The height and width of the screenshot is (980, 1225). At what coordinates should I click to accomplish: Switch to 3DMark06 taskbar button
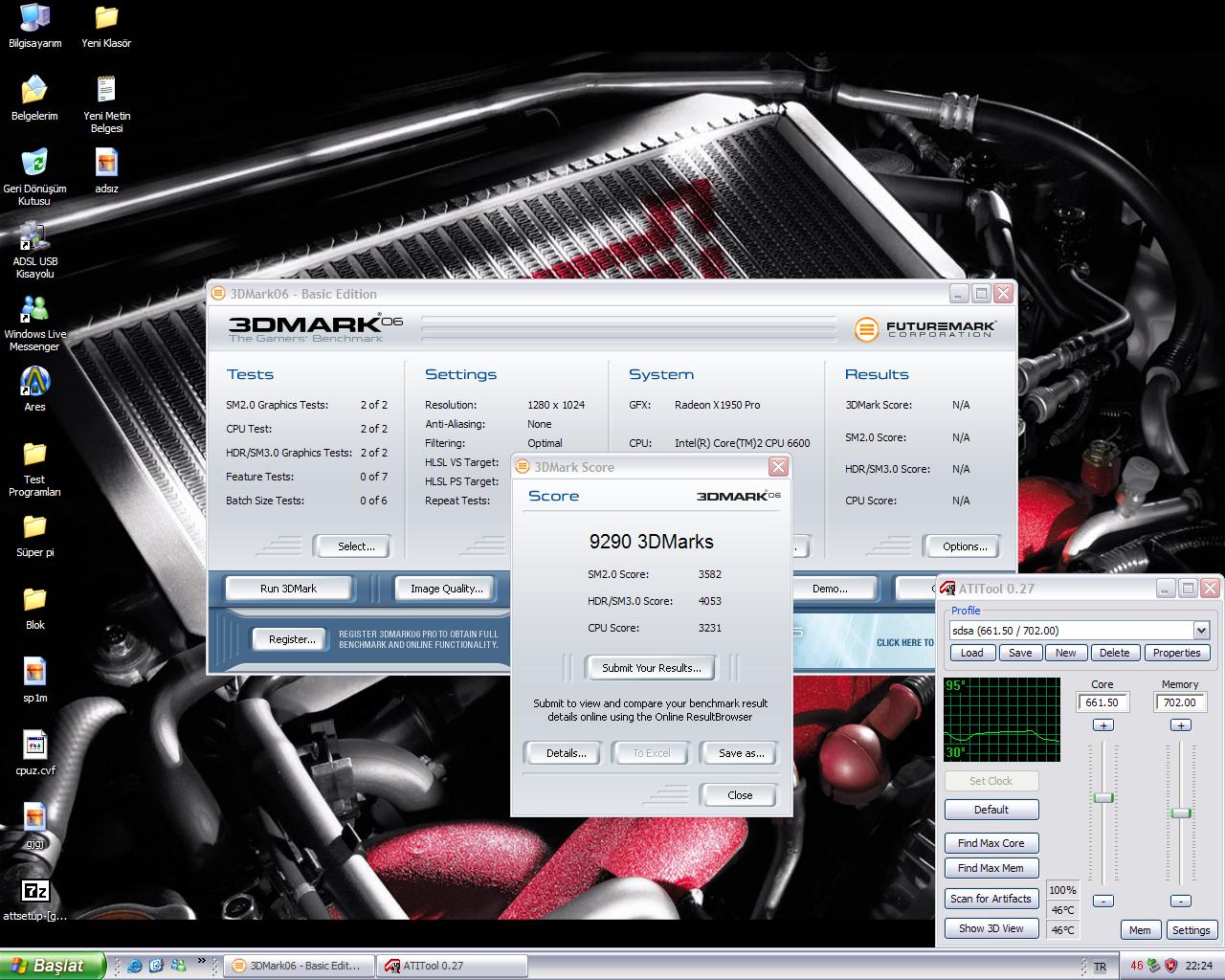coord(298,966)
